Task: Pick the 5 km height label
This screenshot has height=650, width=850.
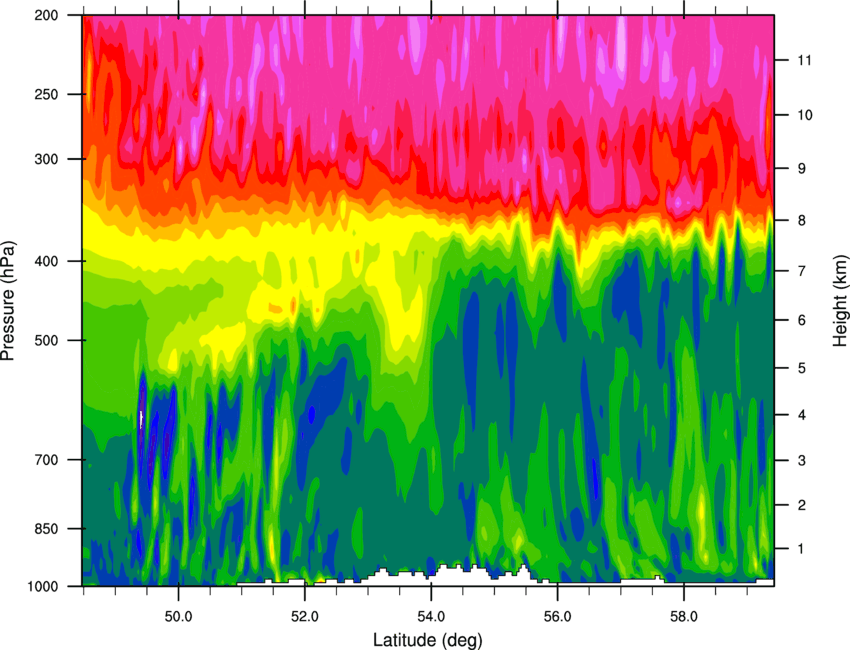Action: [802, 368]
